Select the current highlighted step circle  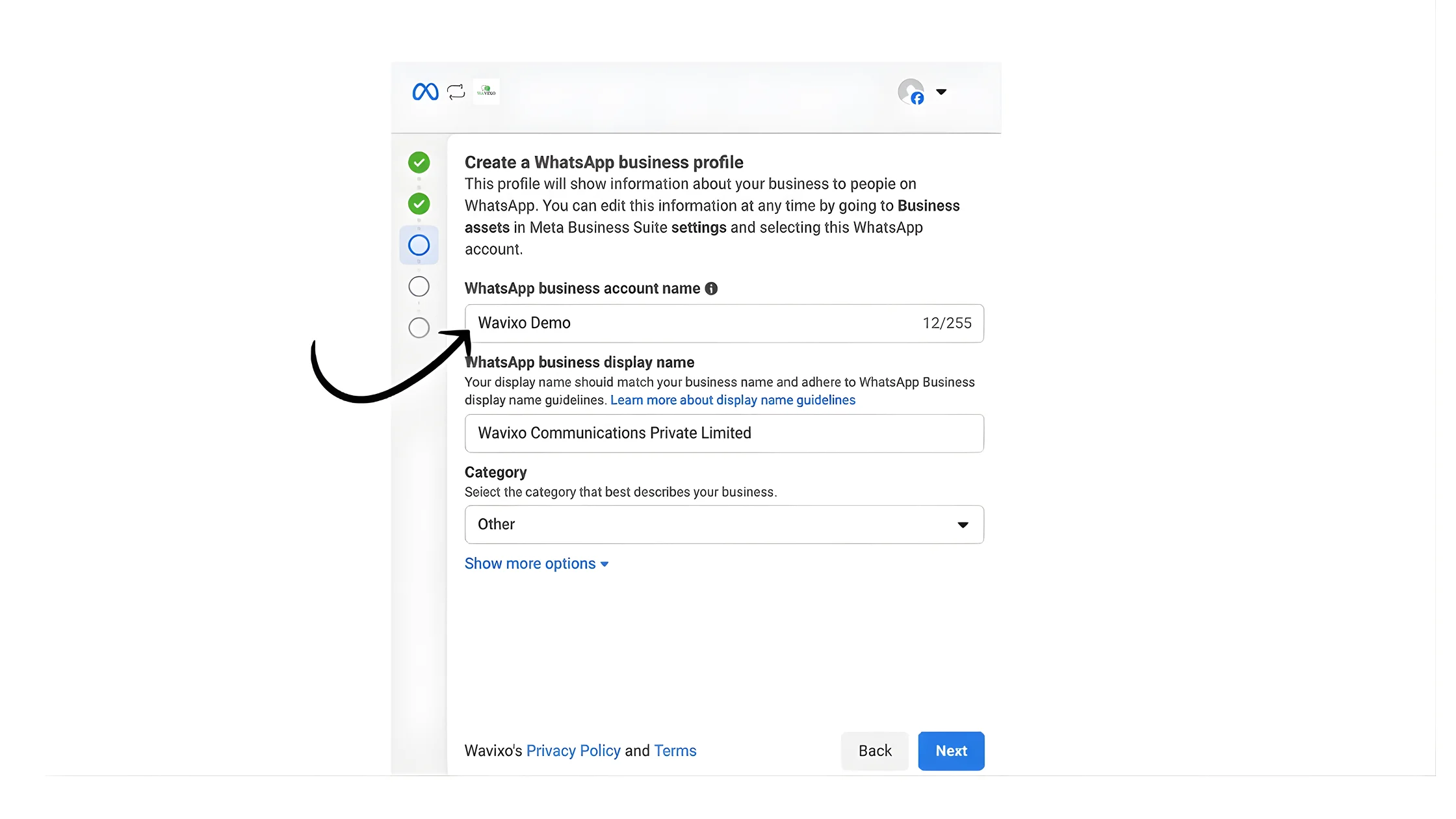(419, 245)
